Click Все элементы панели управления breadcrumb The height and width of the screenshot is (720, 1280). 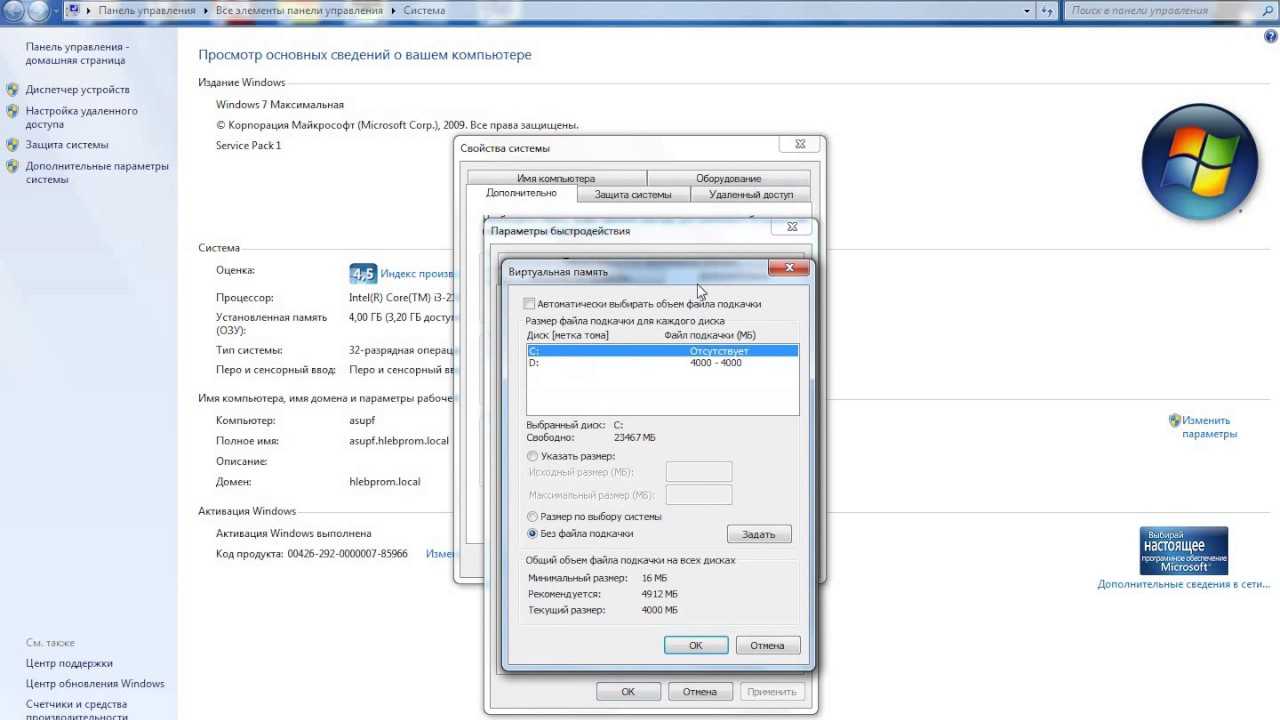tap(300, 10)
